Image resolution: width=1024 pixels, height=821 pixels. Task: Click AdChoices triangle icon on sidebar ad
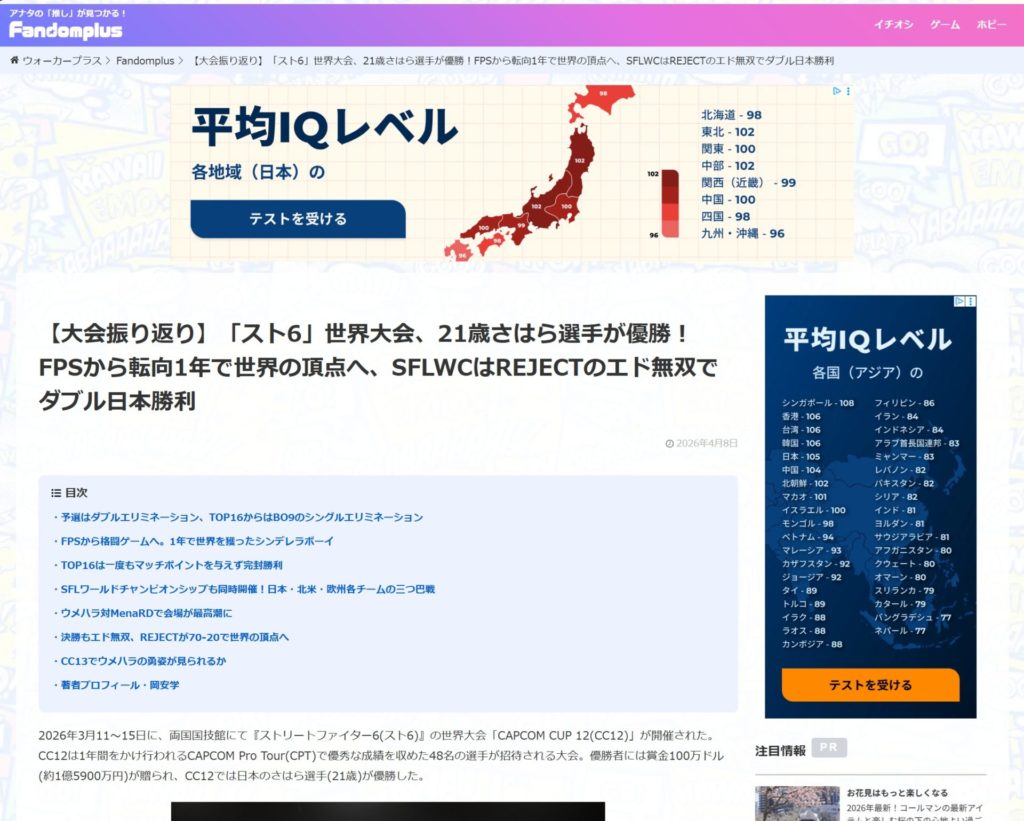click(x=959, y=301)
